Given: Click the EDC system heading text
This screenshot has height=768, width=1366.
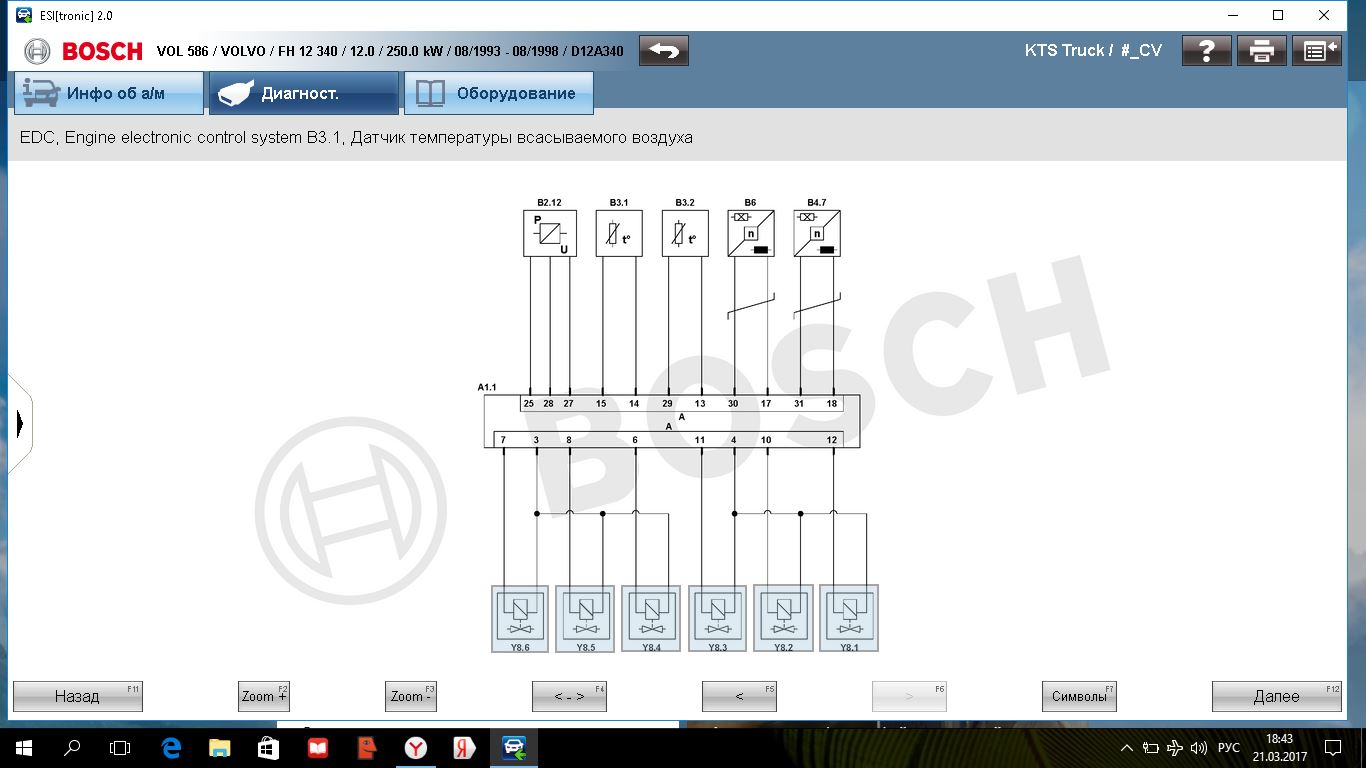Looking at the screenshot, I should [356, 137].
